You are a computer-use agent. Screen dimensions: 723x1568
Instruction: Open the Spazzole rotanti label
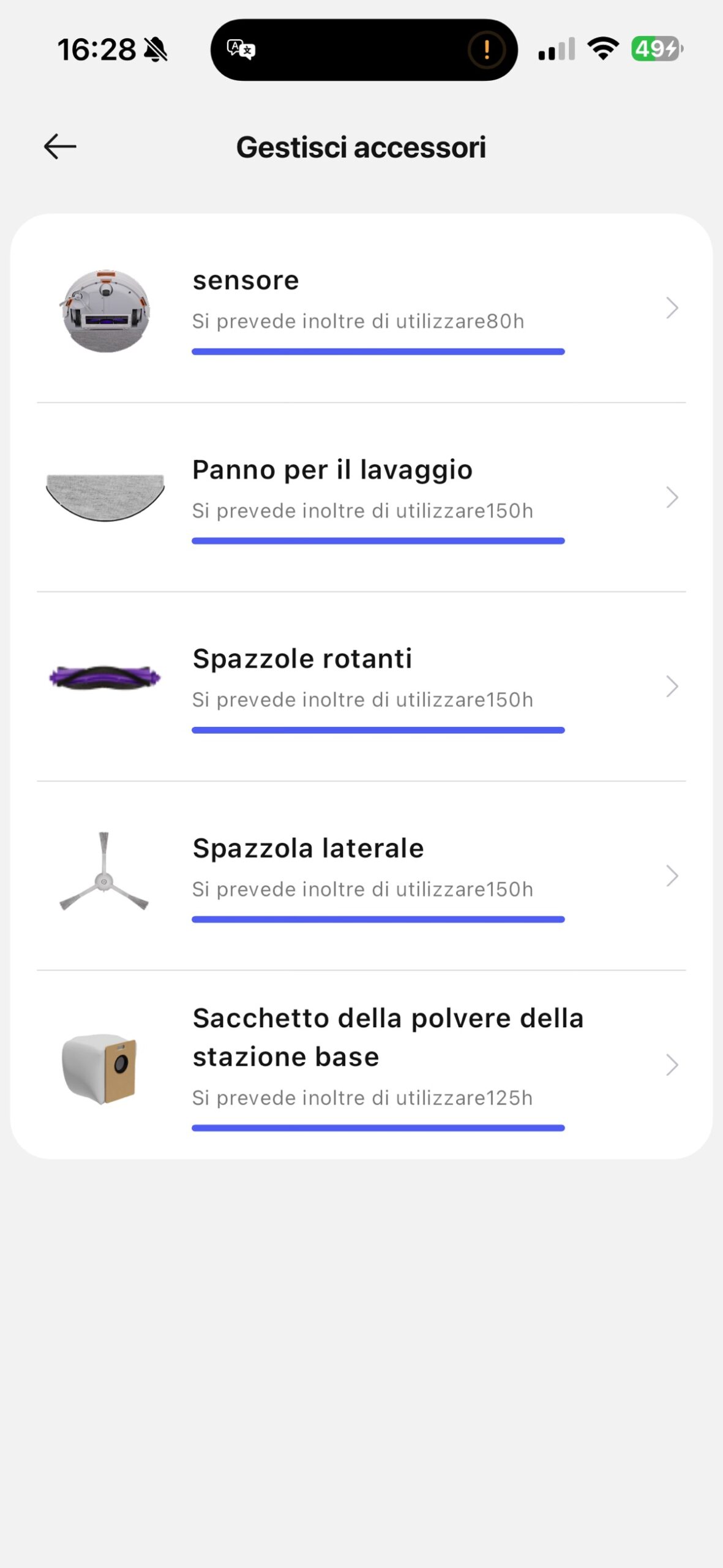(x=302, y=659)
